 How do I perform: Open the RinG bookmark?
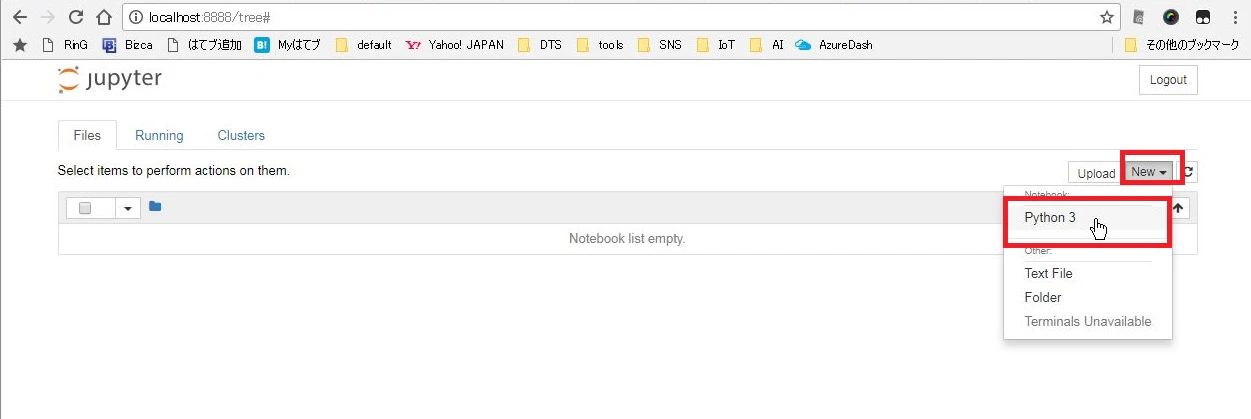tap(65, 45)
